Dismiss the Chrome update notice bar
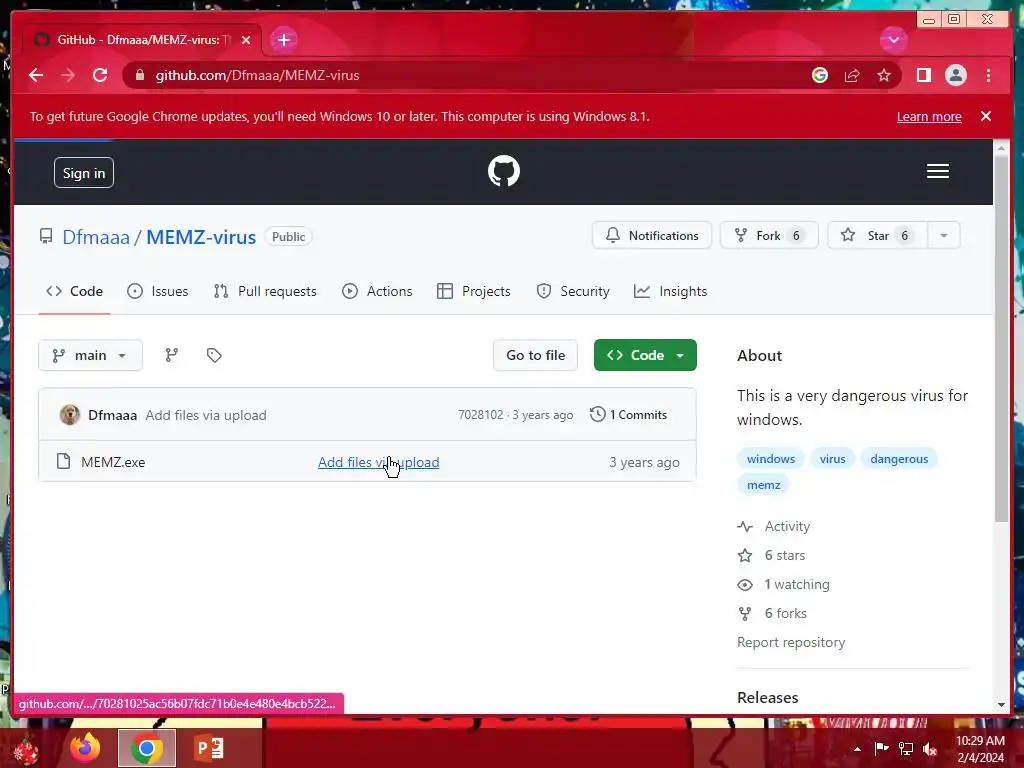The width and height of the screenshot is (1024, 768). [985, 116]
